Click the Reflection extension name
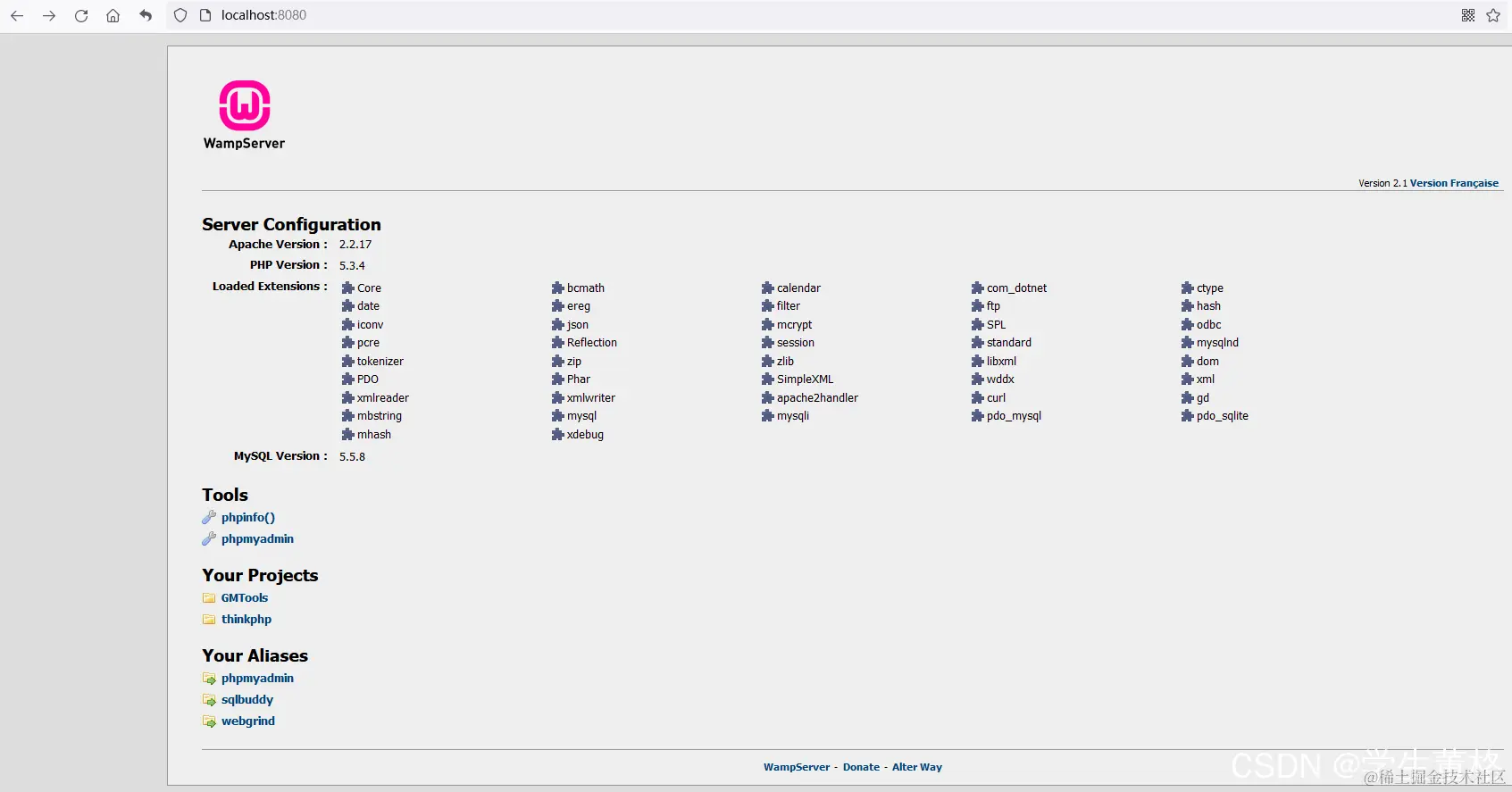 coord(592,343)
